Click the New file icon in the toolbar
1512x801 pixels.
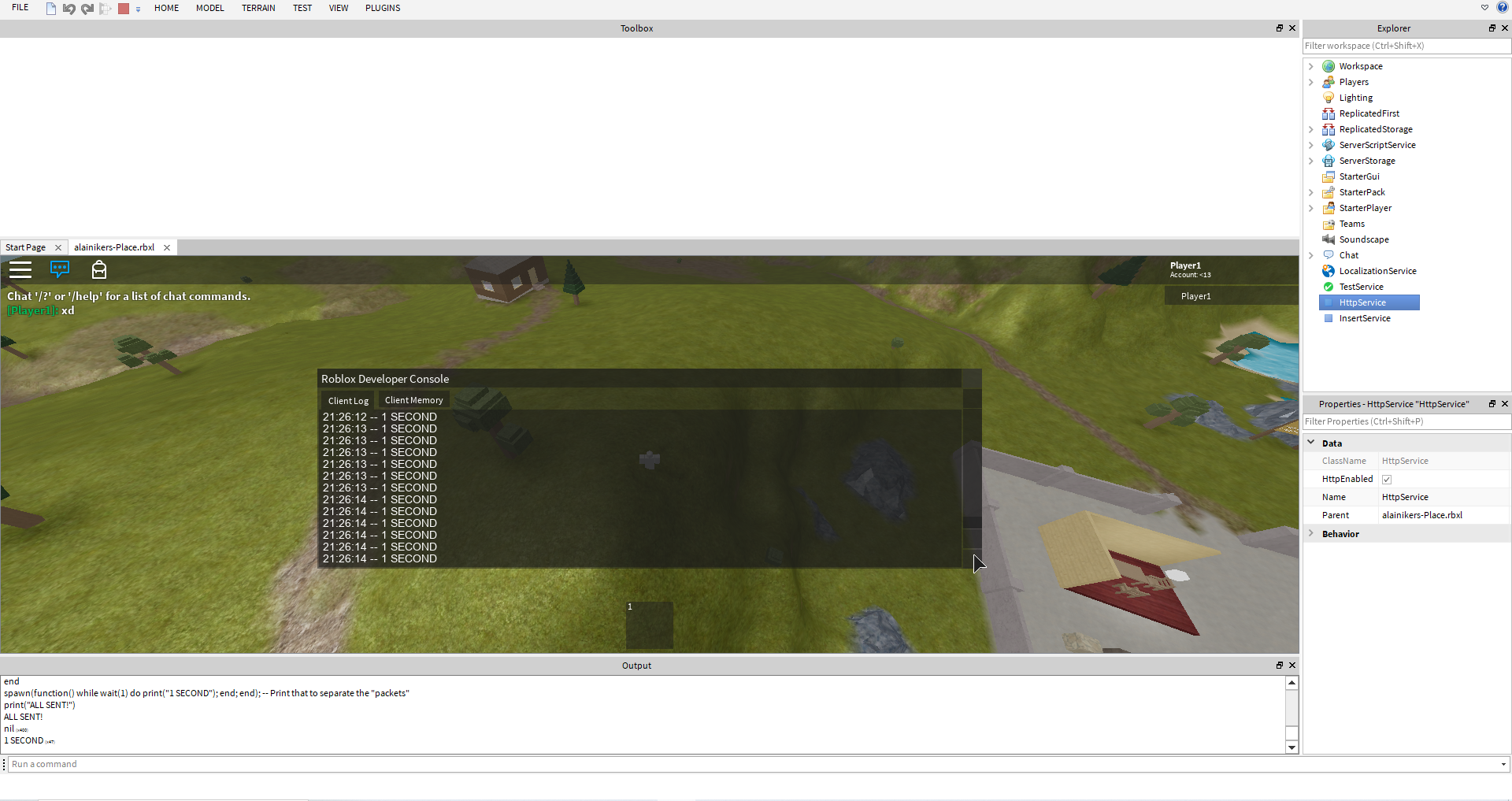click(51, 9)
